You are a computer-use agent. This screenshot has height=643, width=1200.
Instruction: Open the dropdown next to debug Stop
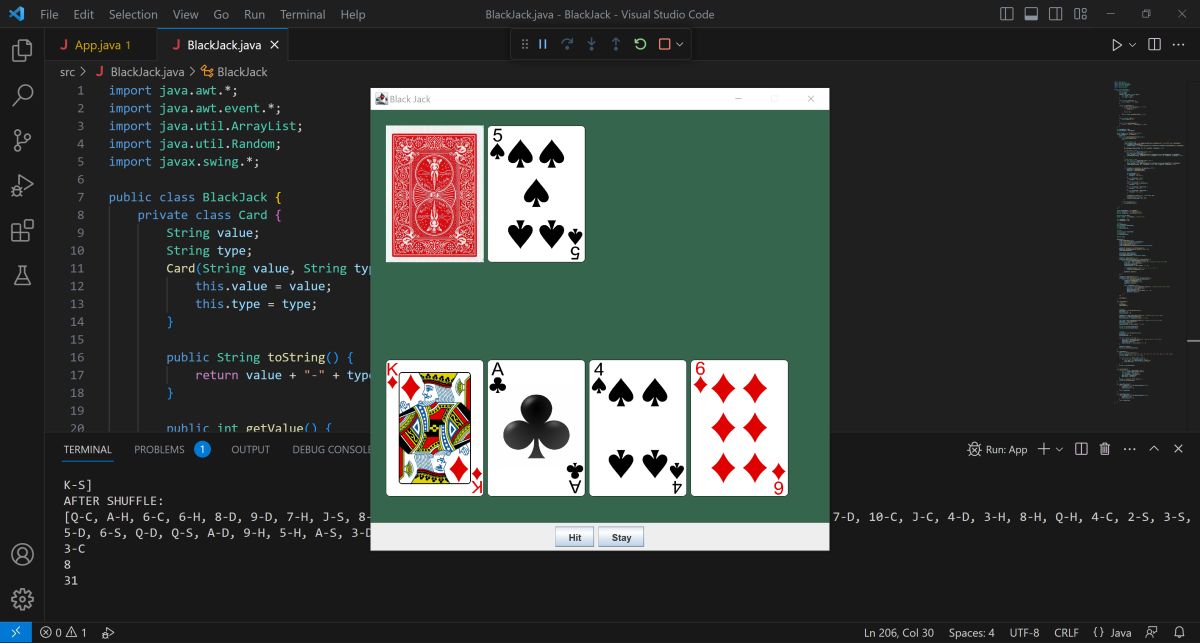pyautogui.click(x=680, y=44)
